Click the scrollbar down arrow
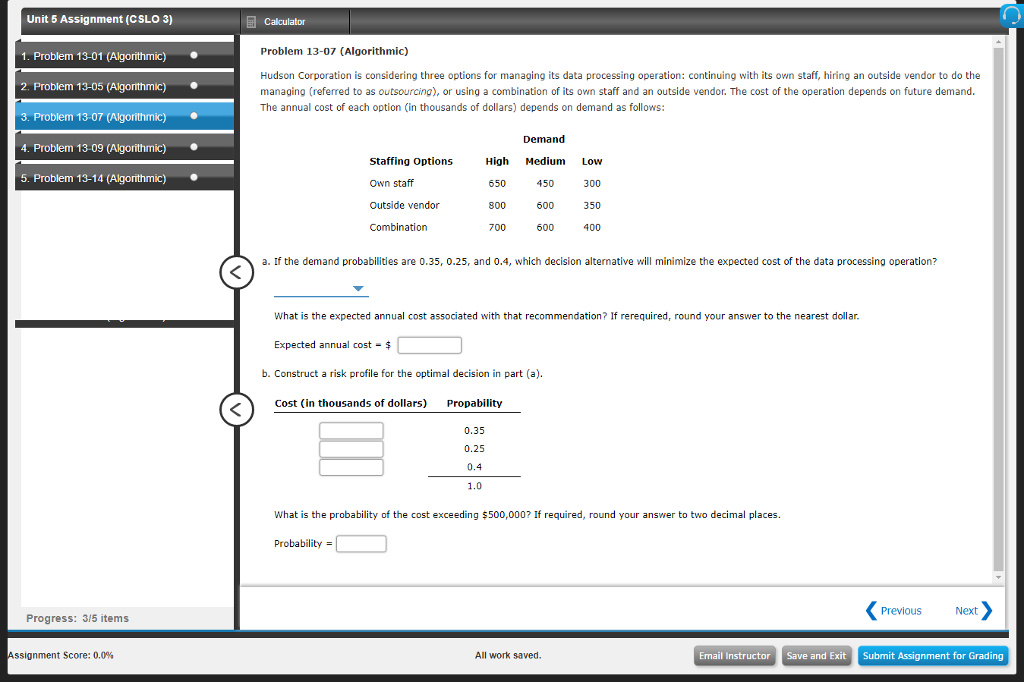The image size is (1024, 682). (1000, 575)
